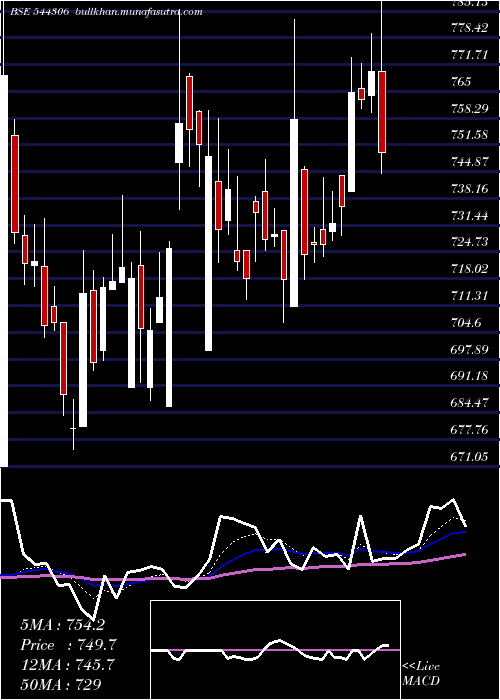Screen dimensions: 500x700
Task: Click the 671.05 price axis label
Action: point(469,457)
